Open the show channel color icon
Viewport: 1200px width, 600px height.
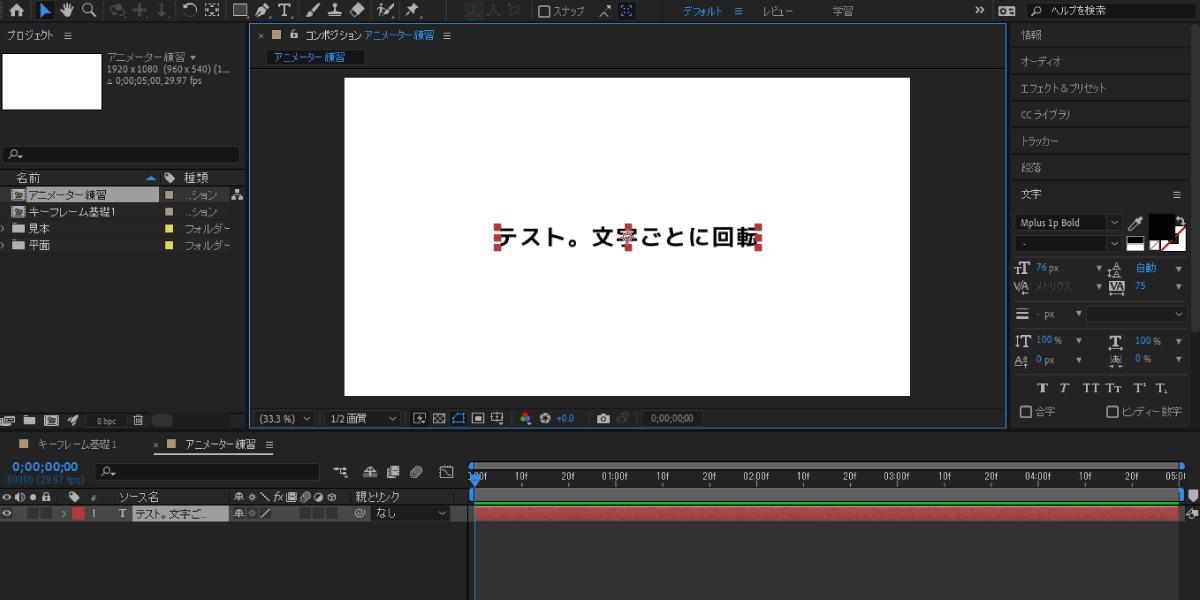tap(525, 418)
